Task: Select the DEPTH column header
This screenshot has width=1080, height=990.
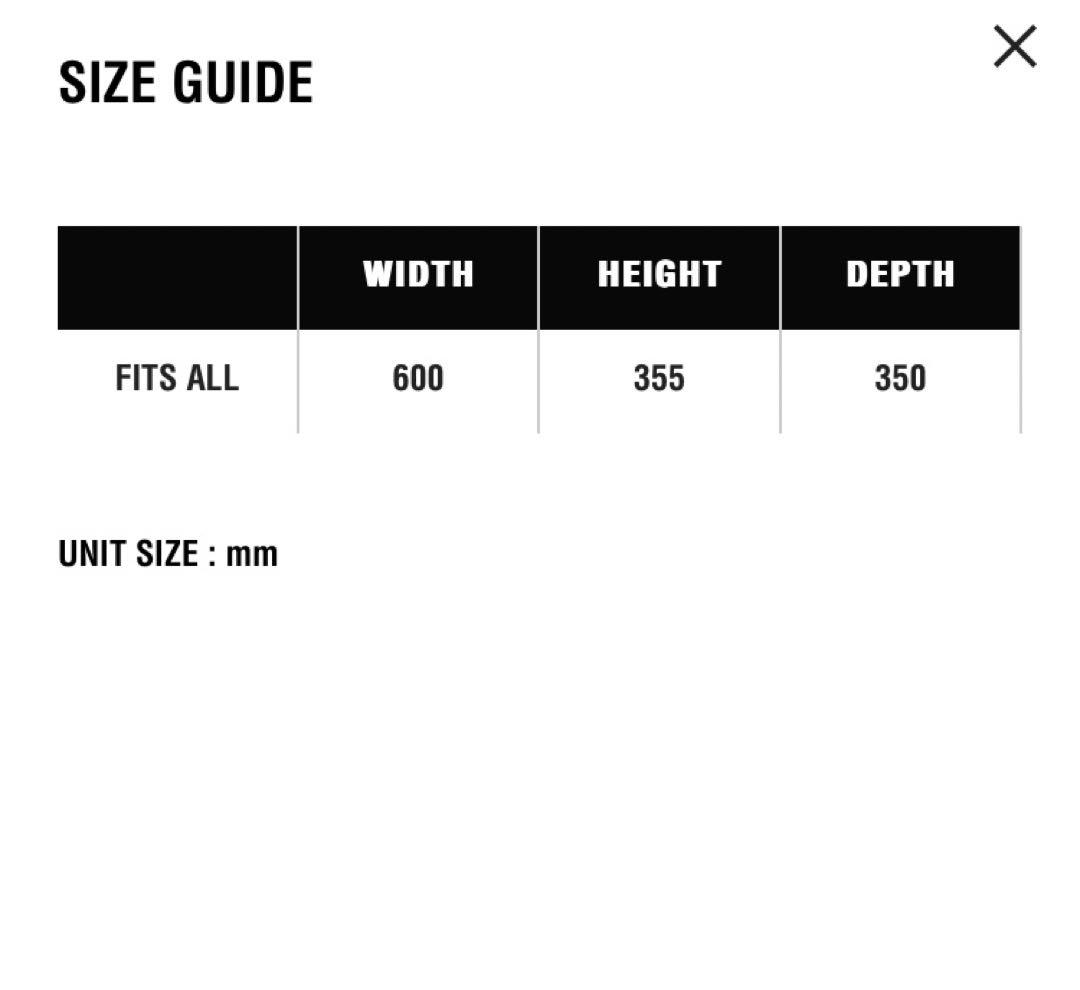Action: tap(900, 274)
